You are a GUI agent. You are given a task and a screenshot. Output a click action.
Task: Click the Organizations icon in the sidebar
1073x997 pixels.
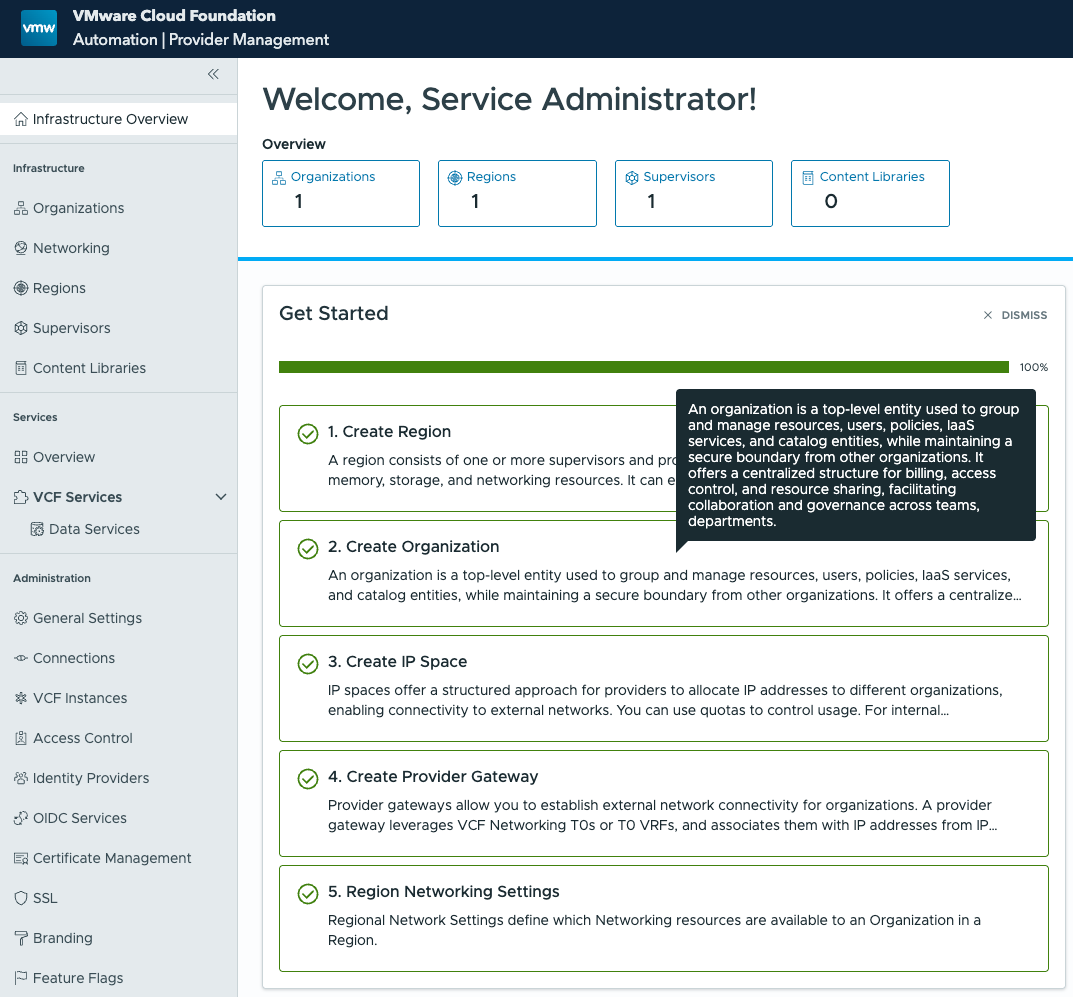click(21, 208)
